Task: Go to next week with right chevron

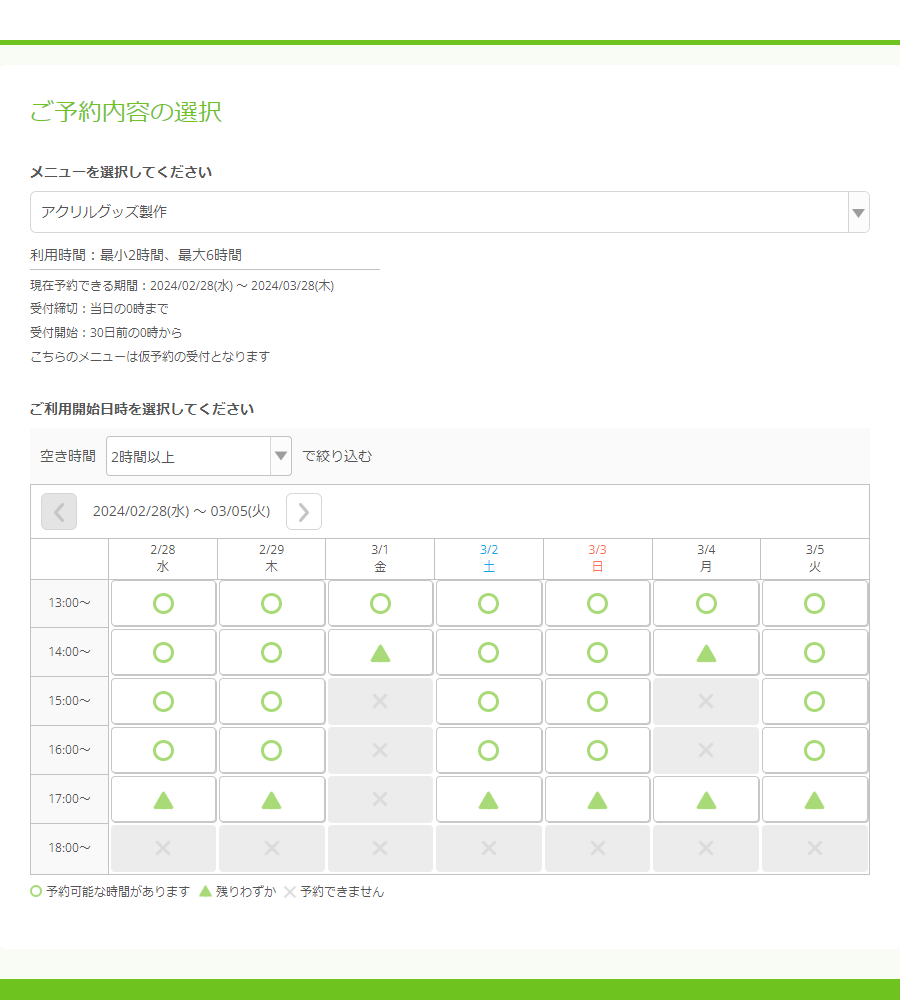Action: 304,512
